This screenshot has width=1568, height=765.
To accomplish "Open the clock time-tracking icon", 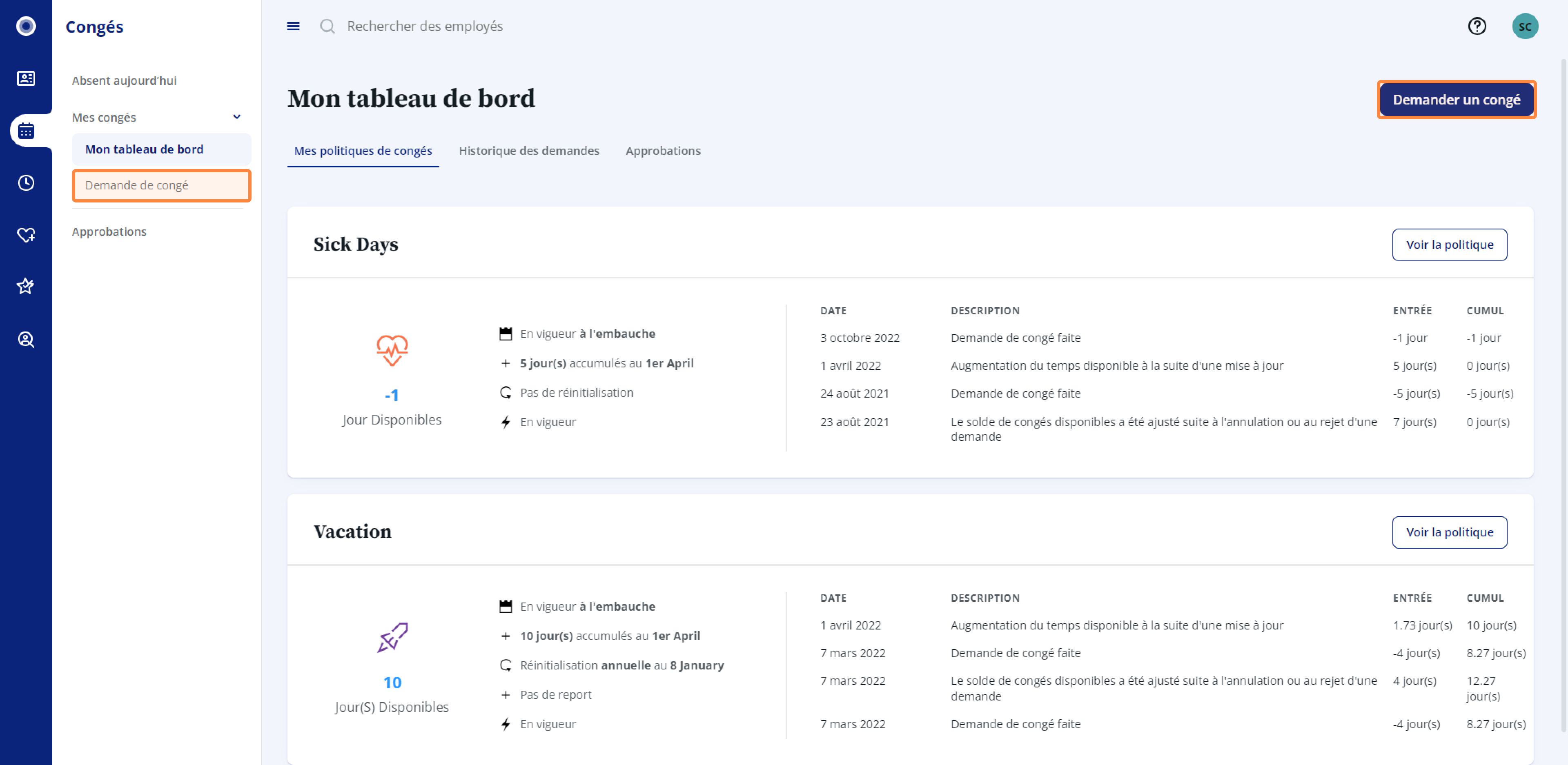I will coord(26,182).
